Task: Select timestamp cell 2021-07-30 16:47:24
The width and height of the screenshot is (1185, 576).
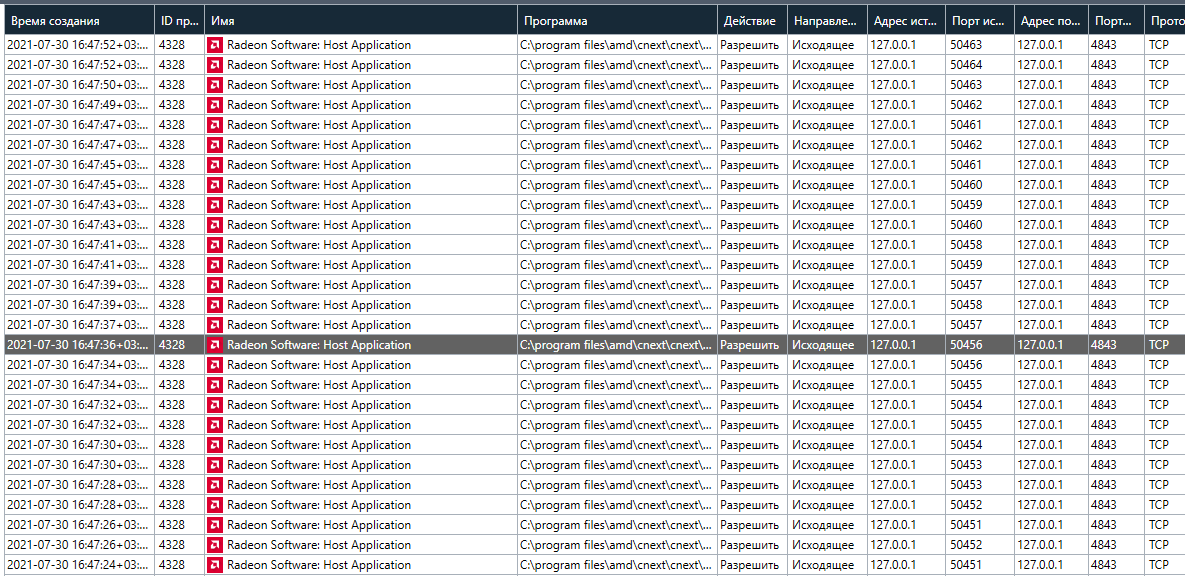Action: pos(78,565)
